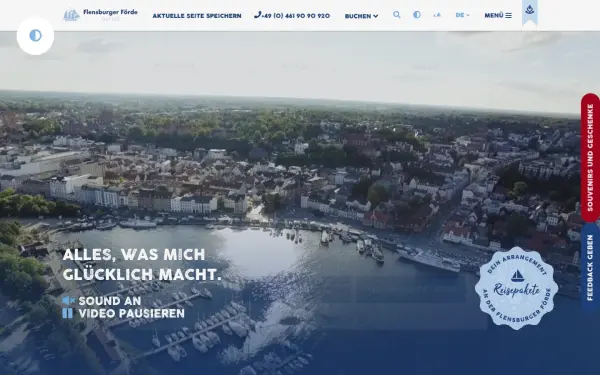The height and width of the screenshot is (375, 600).
Task: Open the search magnifier icon
Action: pyautogui.click(x=397, y=15)
